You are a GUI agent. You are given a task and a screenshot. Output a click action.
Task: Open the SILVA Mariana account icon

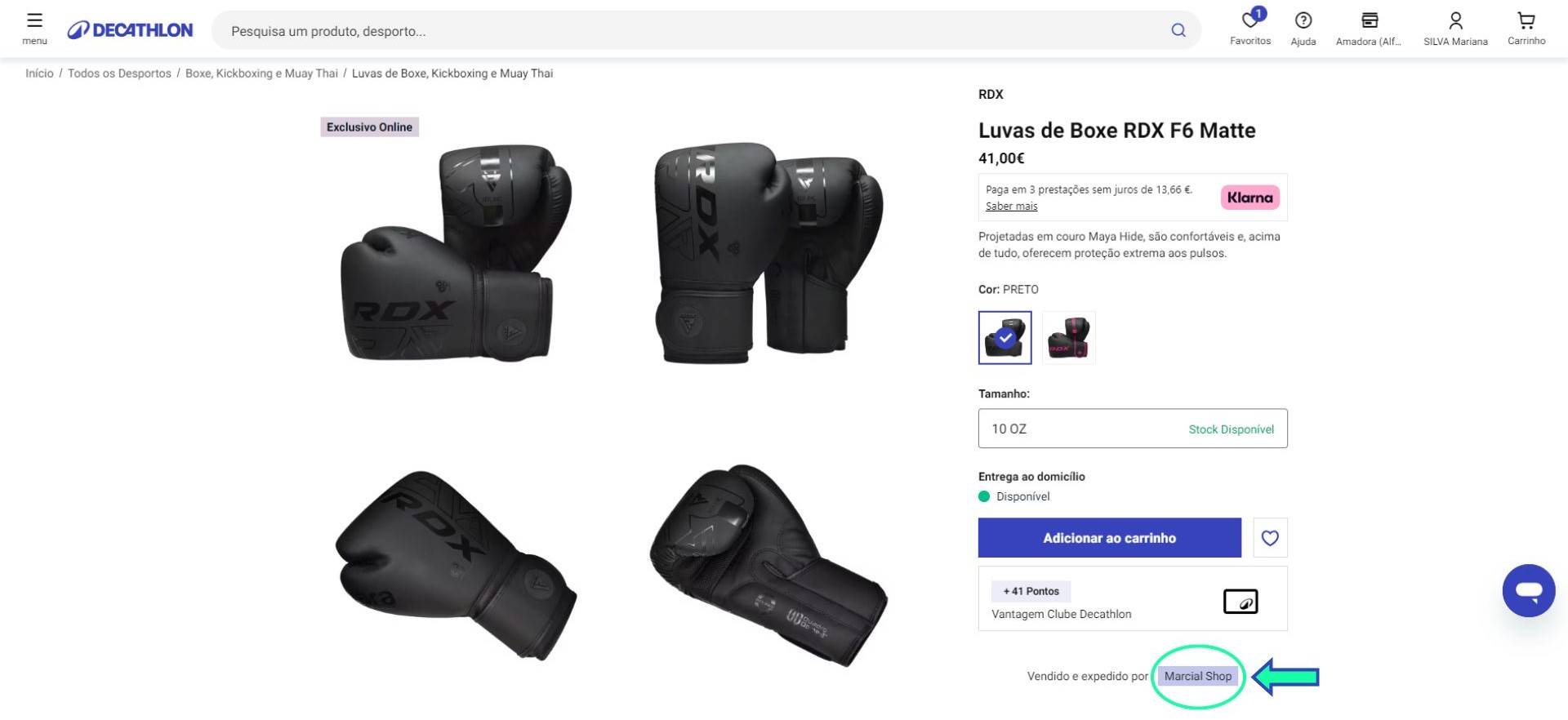coord(1454,21)
